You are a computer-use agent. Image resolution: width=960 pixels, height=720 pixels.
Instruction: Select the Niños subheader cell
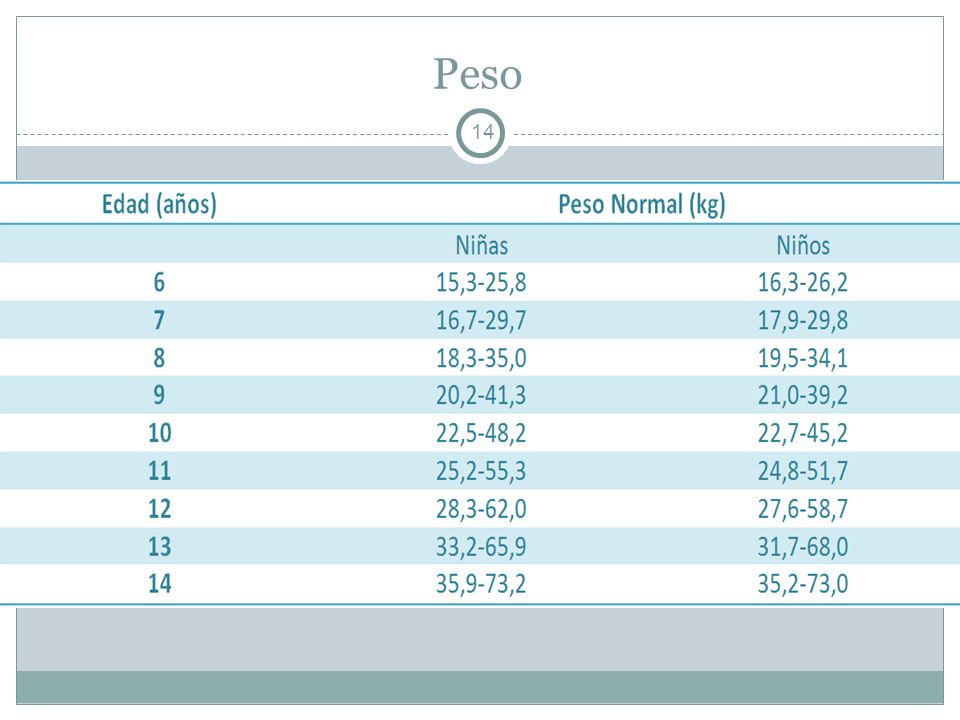(x=803, y=246)
